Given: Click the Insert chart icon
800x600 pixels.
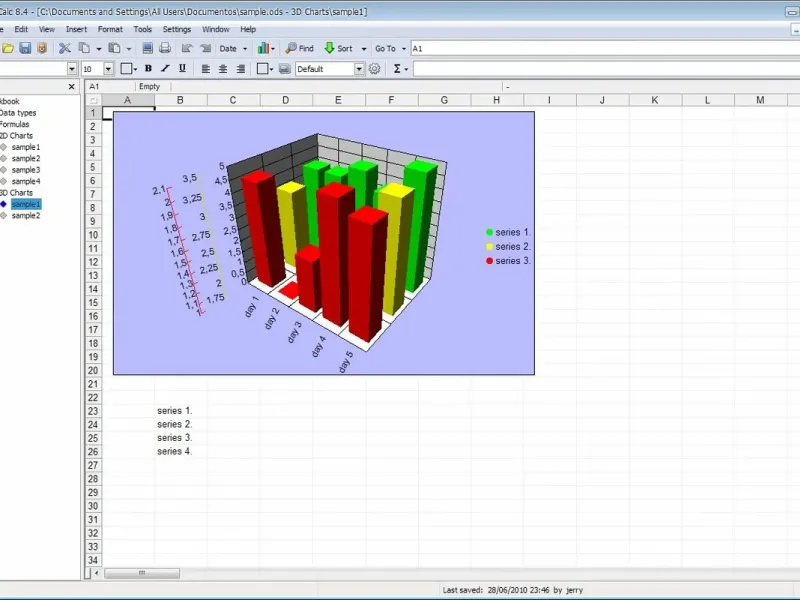Looking at the screenshot, I should [x=264, y=48].
